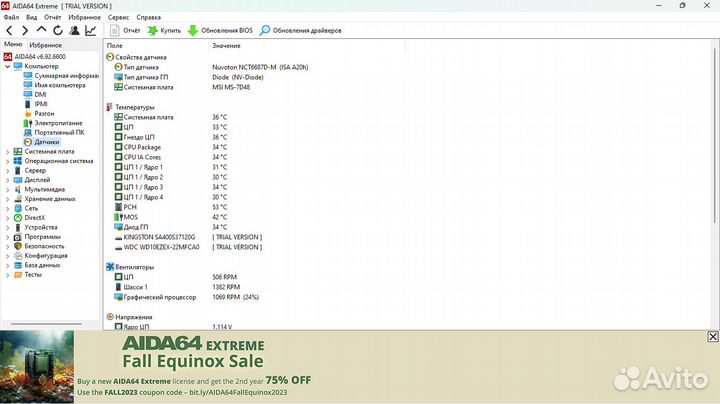Open Обновления драйверов from toolbar
Viewport: 720px width, 404px height.
coord(300,30)
